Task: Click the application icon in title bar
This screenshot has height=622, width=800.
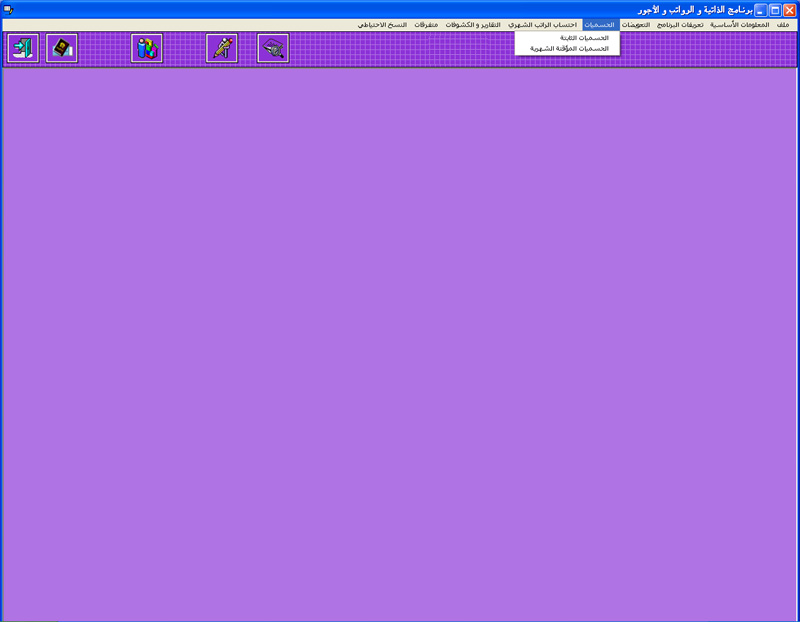Action: 9,9
